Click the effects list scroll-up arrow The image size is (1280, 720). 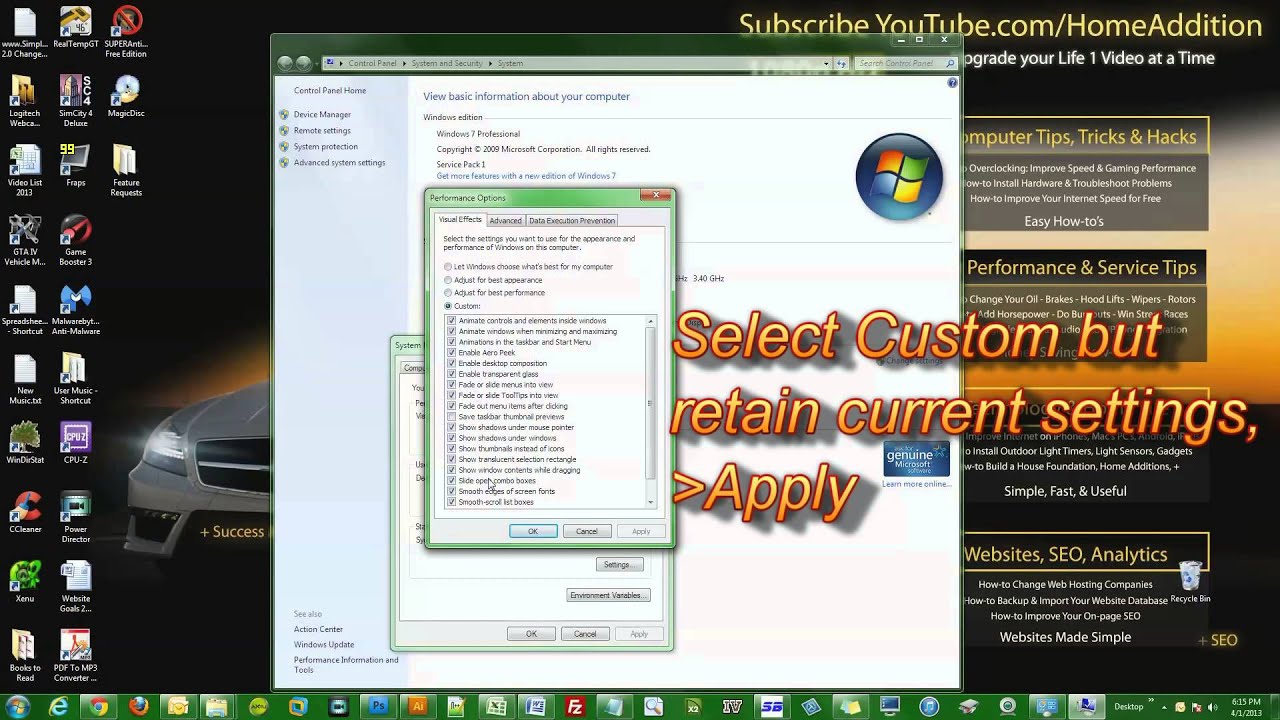[651, 321]
